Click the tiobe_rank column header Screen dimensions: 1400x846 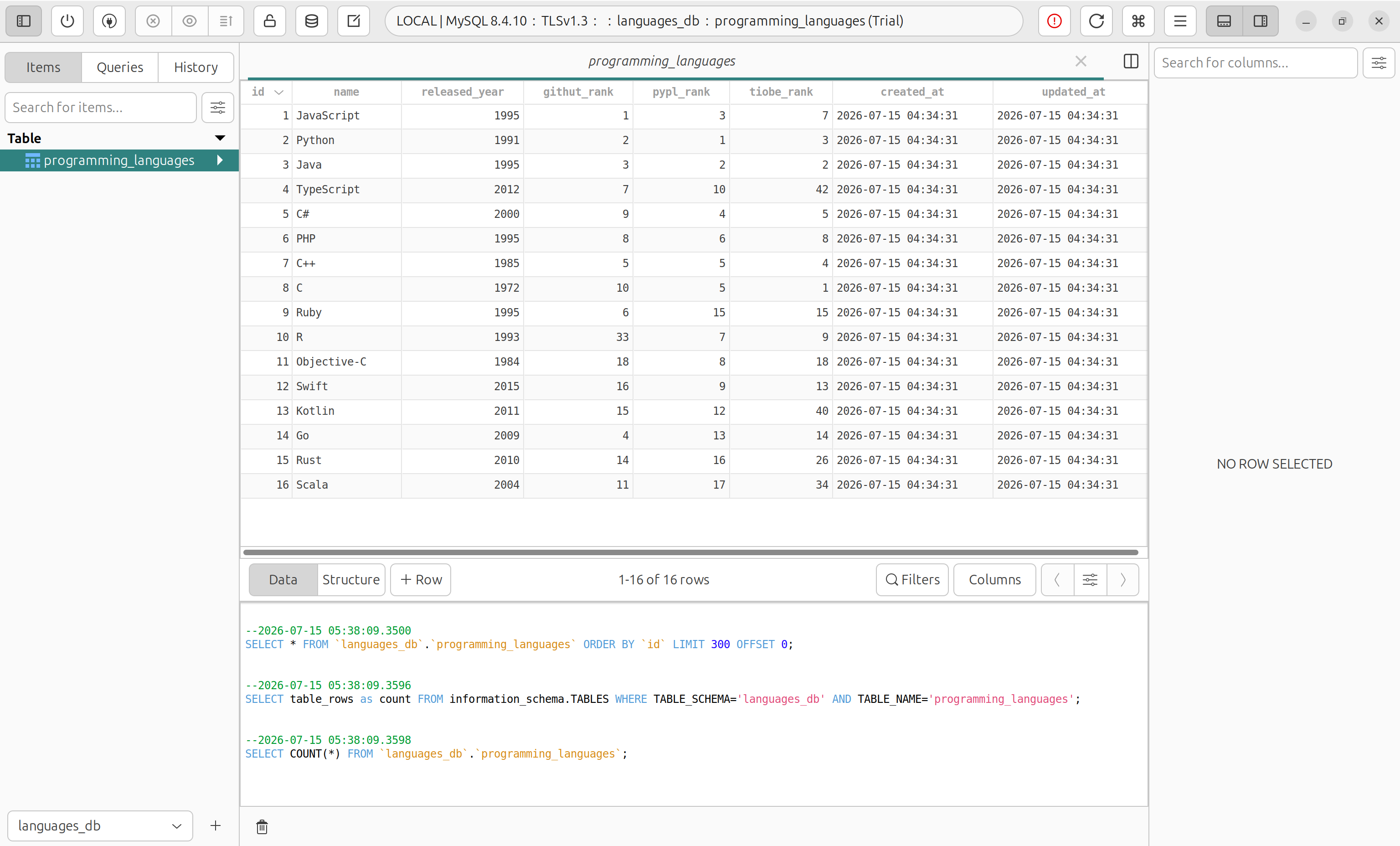click(x=781, y=92)
